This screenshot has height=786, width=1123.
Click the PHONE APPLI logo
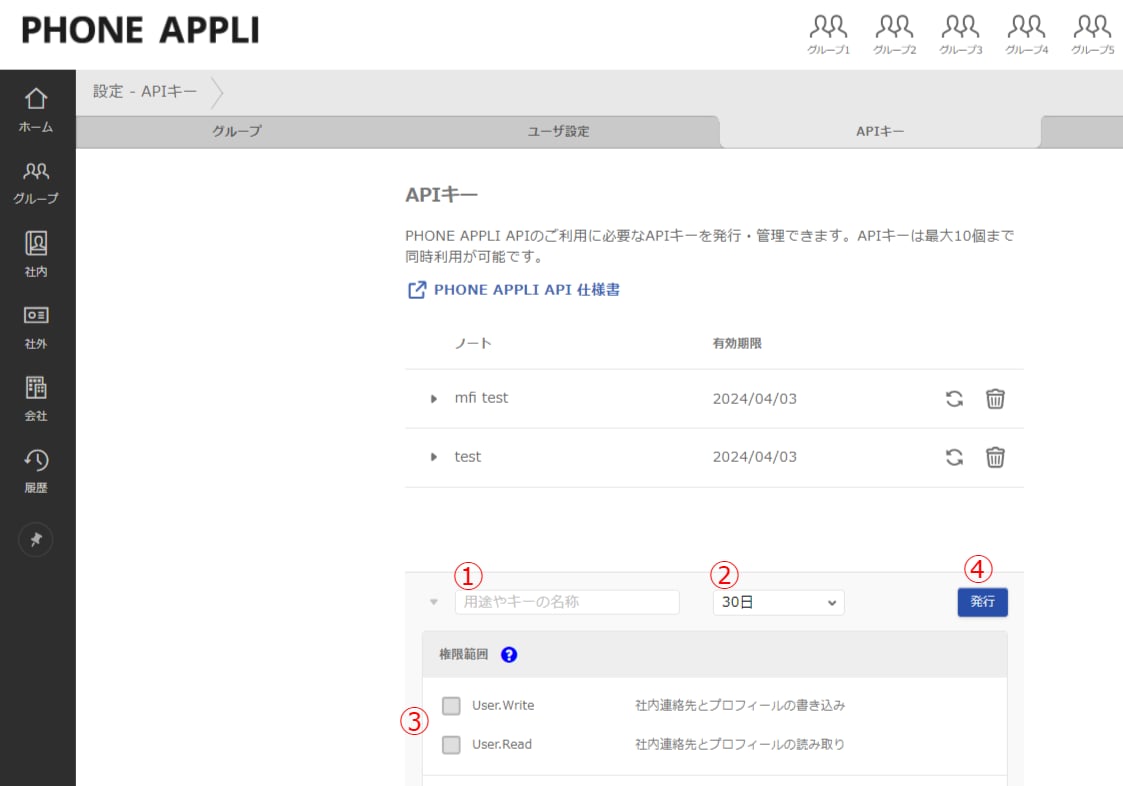[140, 30]
